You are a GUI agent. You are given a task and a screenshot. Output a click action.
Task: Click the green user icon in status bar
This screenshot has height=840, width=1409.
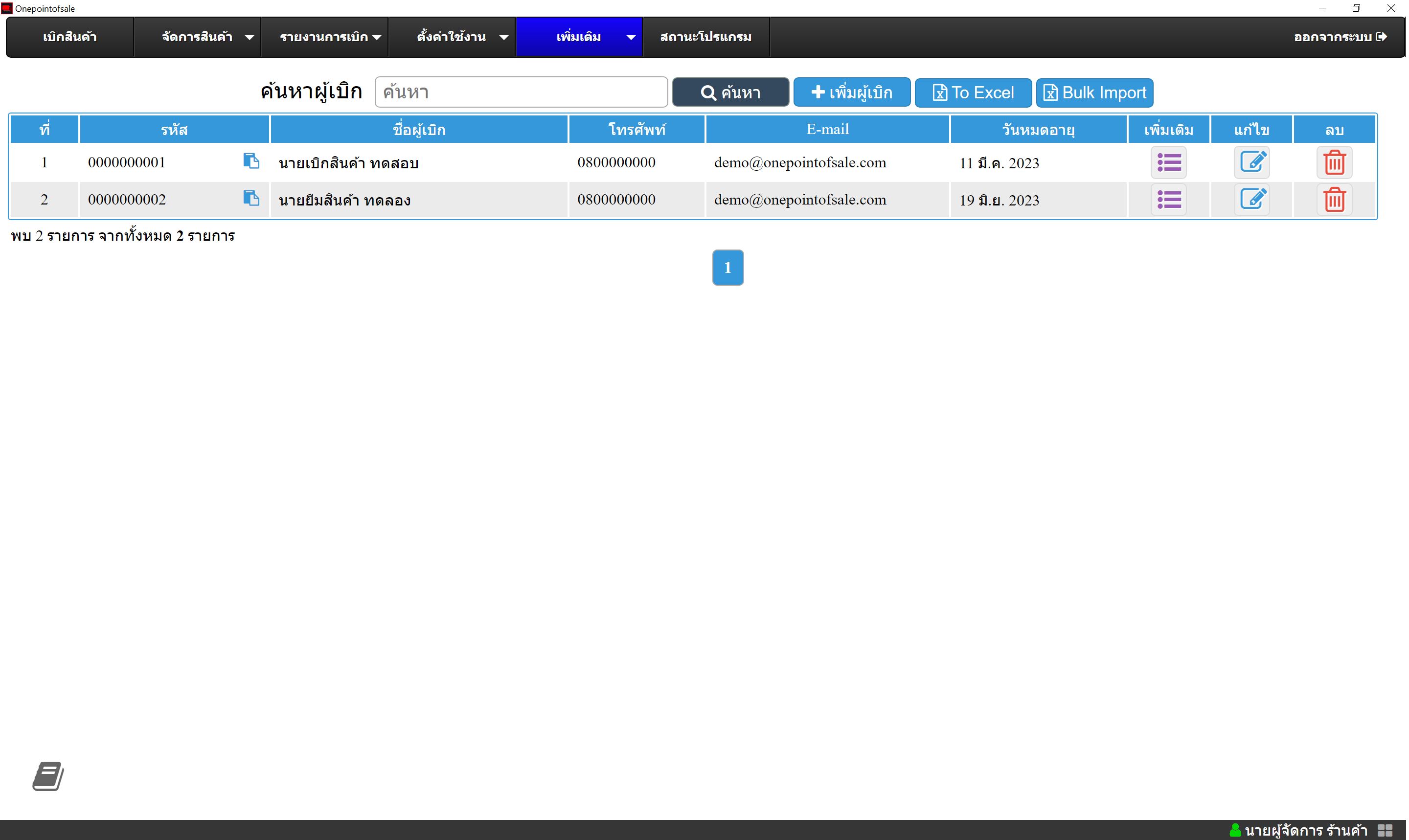tap(1235, 830)
